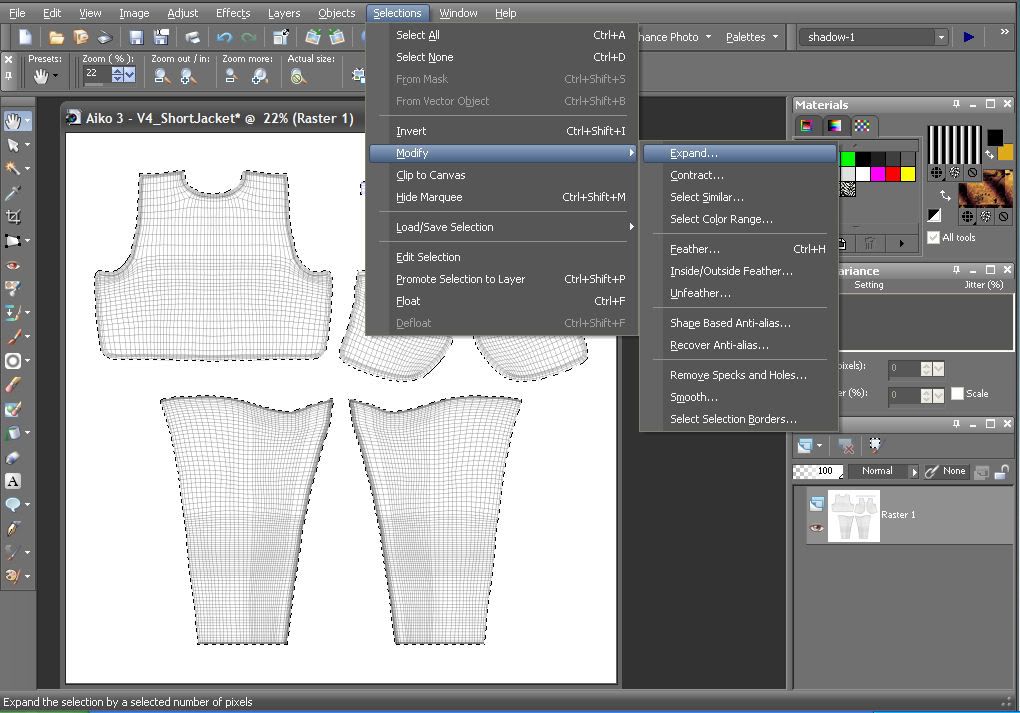
Task: Click the Print icon
Action: click(192, 38)
